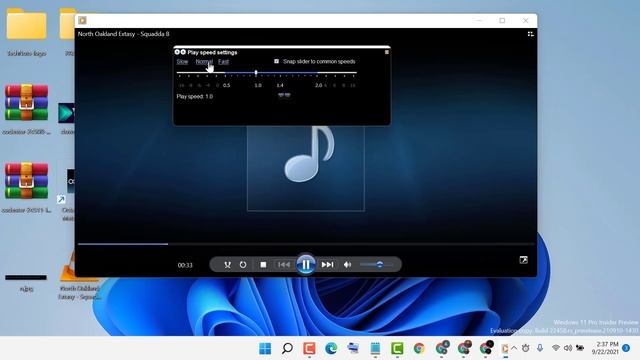Viewport: 640px width, 360px height.
Task: Open the red Camtasia Recorder taskbar icon
Action: (309, 348)
